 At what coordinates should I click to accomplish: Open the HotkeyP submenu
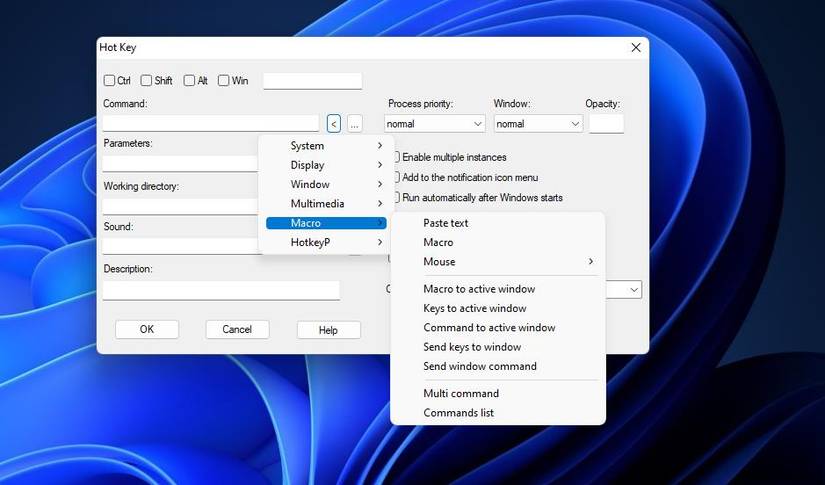(x=326, y=242)
